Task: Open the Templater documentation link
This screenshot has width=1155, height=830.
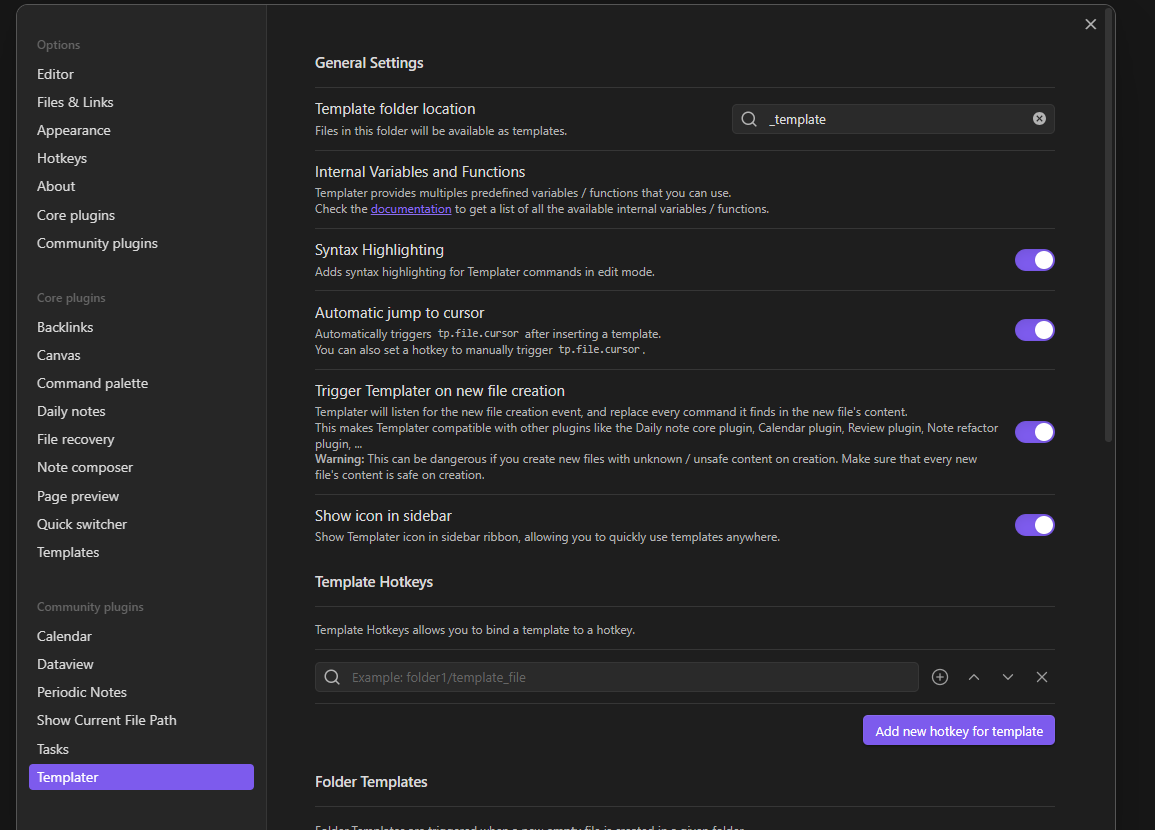Action: coord(411,209)
